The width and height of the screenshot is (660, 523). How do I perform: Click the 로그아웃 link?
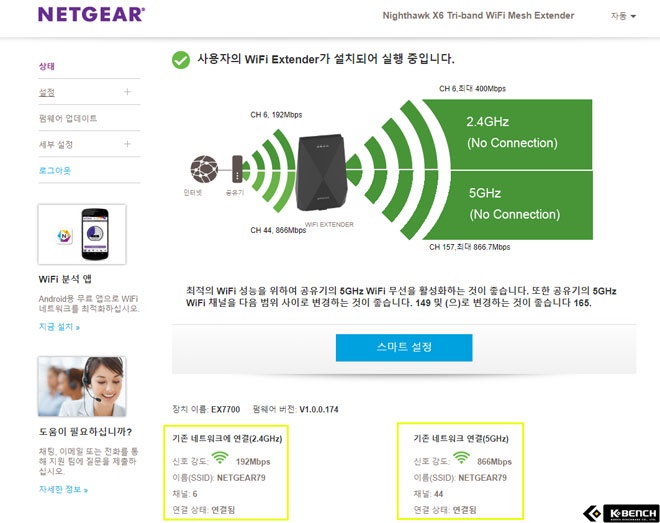[x=55, y=170]
